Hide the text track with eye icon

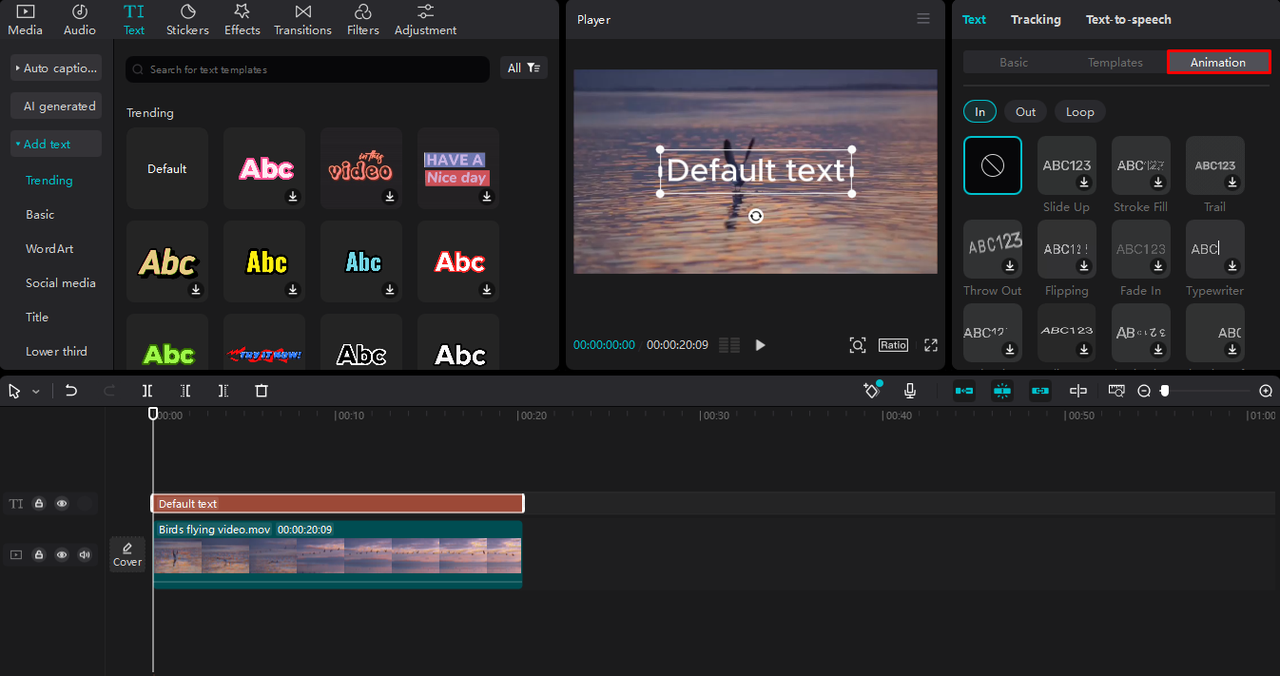[x=62, y=504]
